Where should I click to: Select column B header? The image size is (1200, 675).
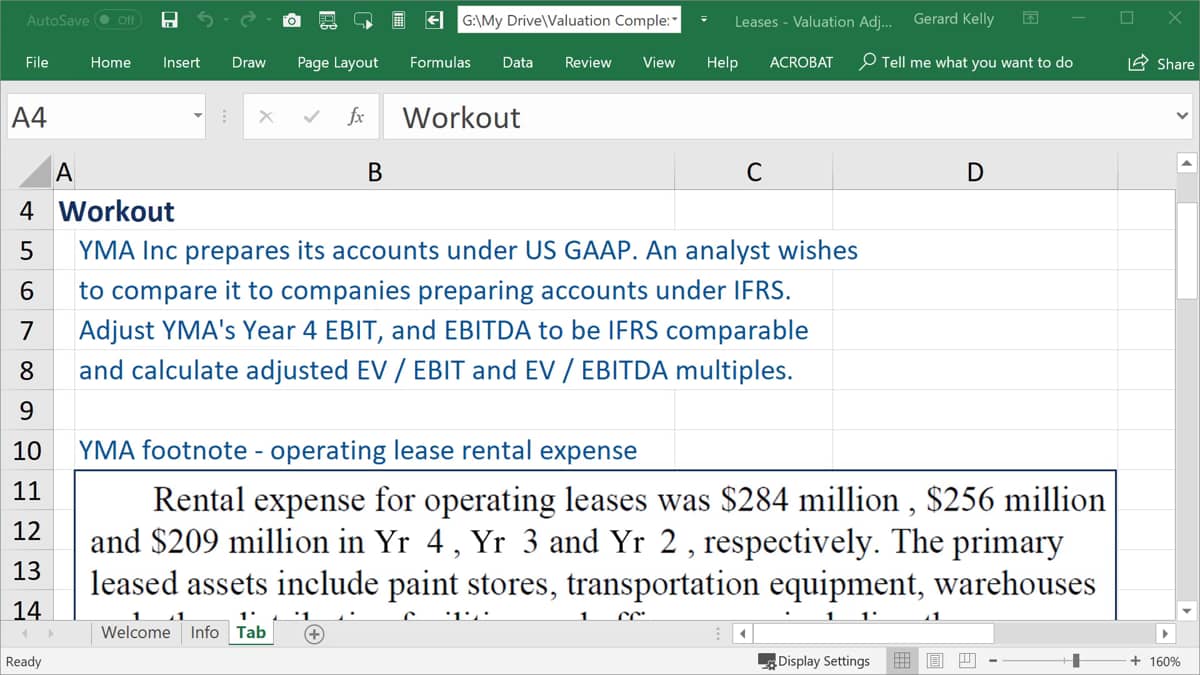coord(375,172)
